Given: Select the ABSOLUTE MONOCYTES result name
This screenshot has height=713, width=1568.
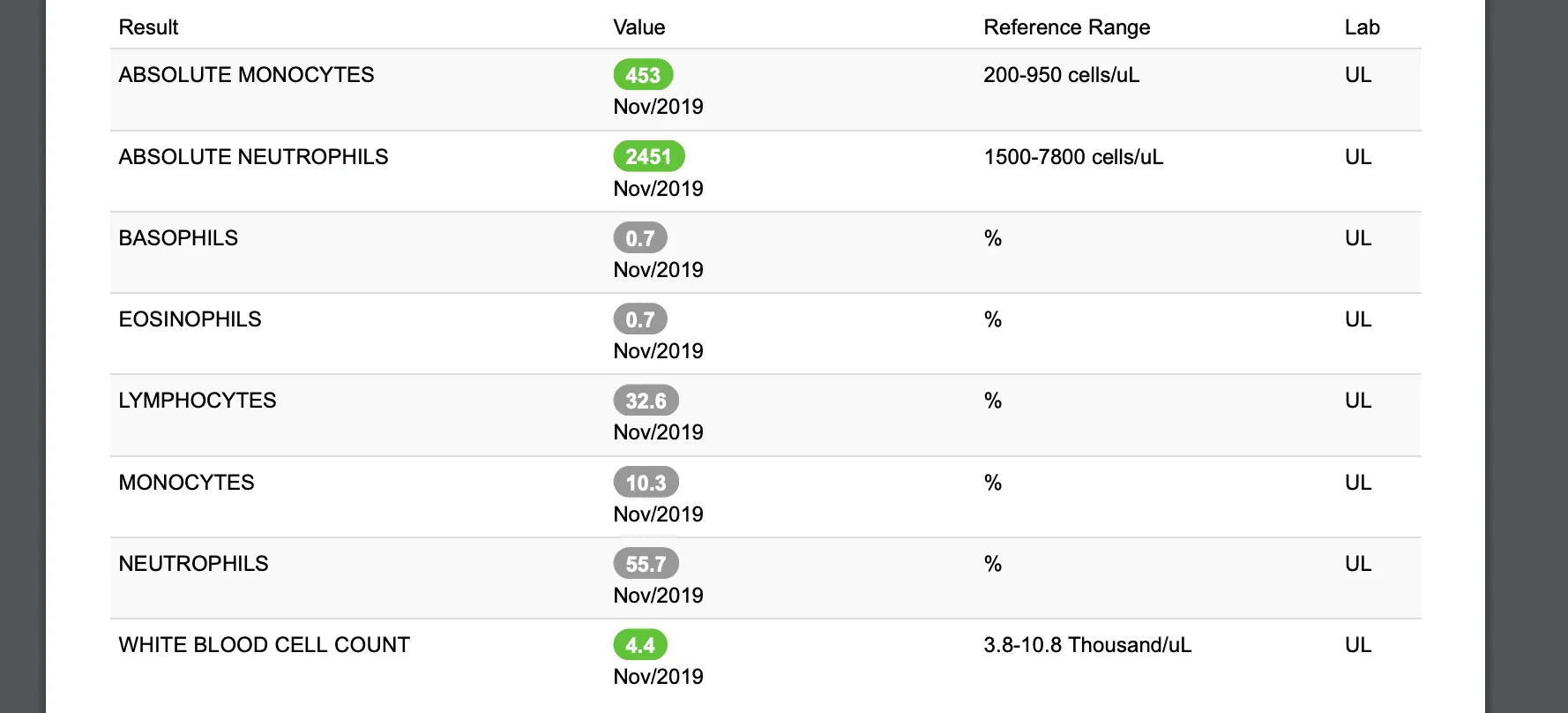Looking at the screenshot, I should pos(247,75).
